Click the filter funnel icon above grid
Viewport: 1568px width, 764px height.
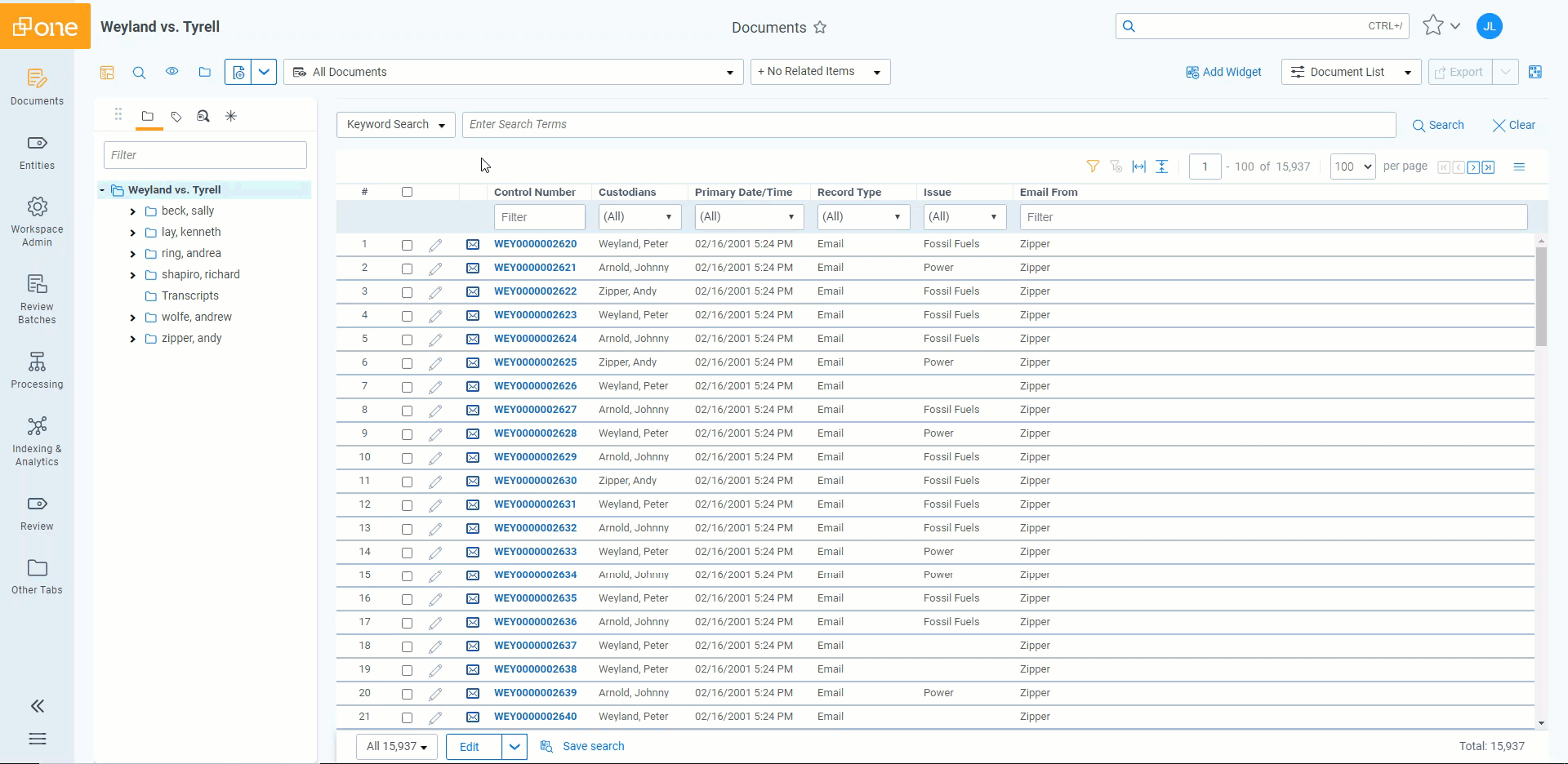[x=1093, y=167]
